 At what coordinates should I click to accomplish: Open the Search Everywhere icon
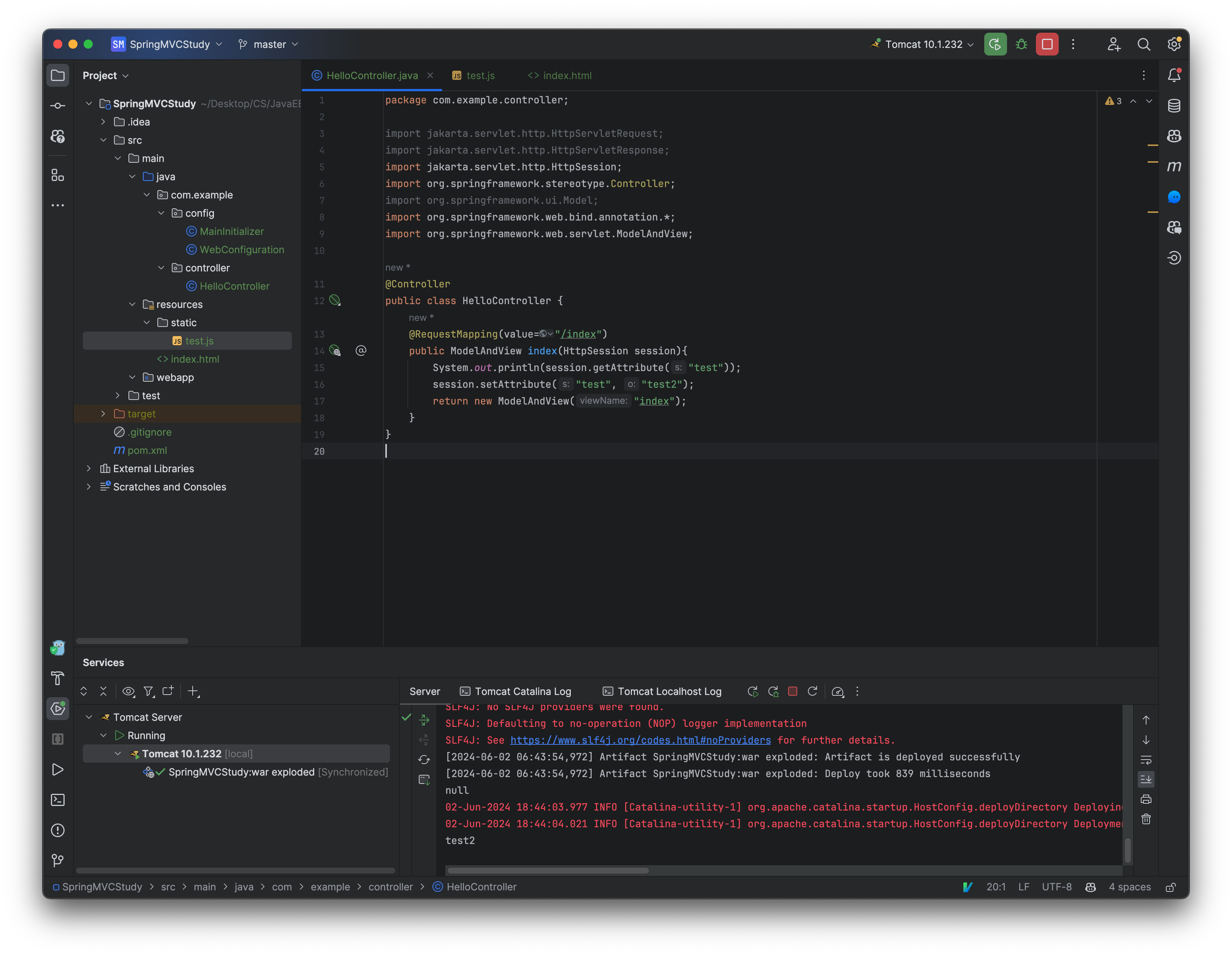tap(1144, 44)
